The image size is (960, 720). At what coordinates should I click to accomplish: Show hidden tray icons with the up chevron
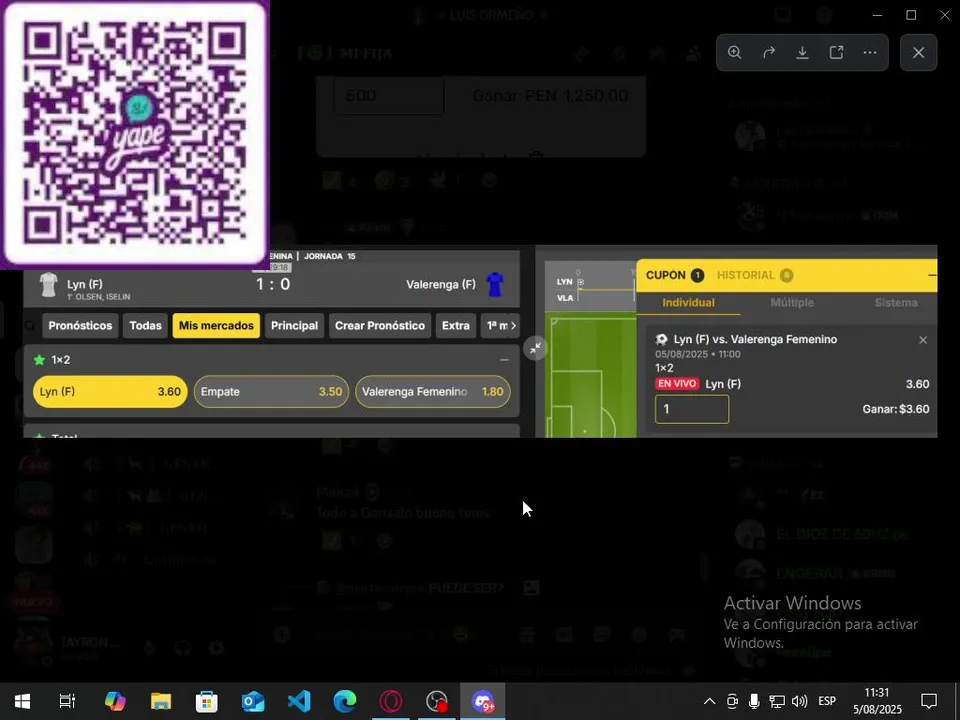pyautogui.click(x=709, y=701)
